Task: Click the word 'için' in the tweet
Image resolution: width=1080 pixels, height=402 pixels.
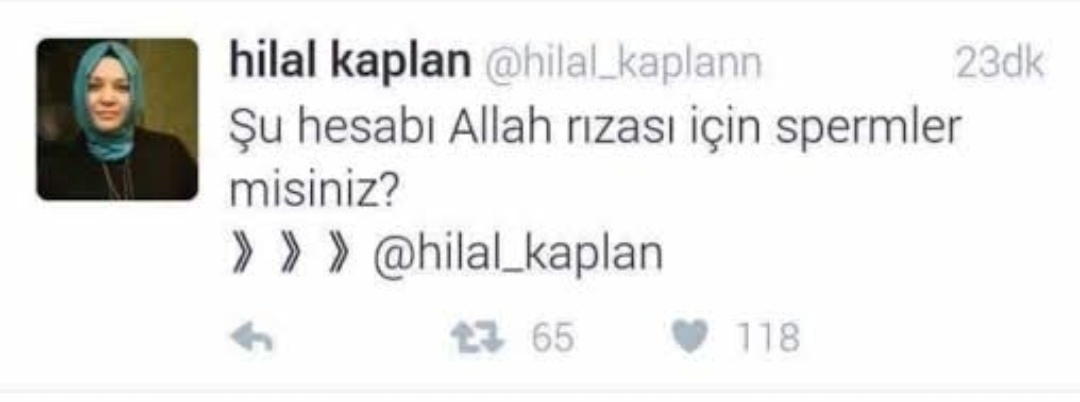Action: coord(723,131)
